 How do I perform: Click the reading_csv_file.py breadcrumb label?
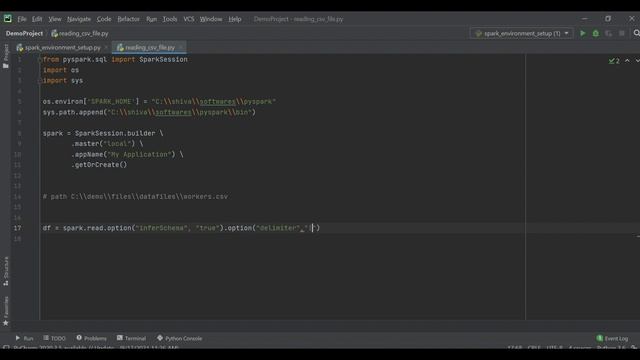84,33
